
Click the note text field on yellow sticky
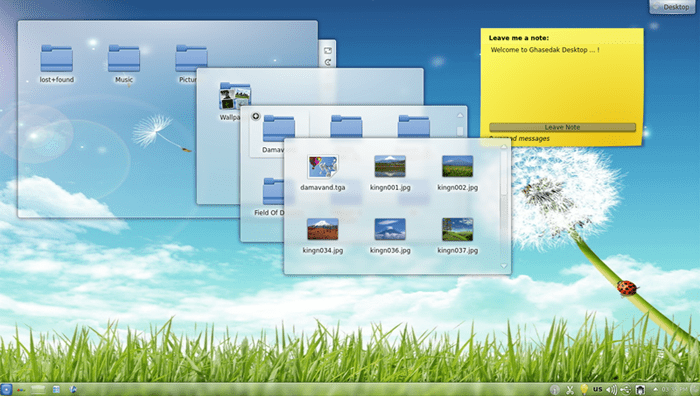click(x=562, y=83)
